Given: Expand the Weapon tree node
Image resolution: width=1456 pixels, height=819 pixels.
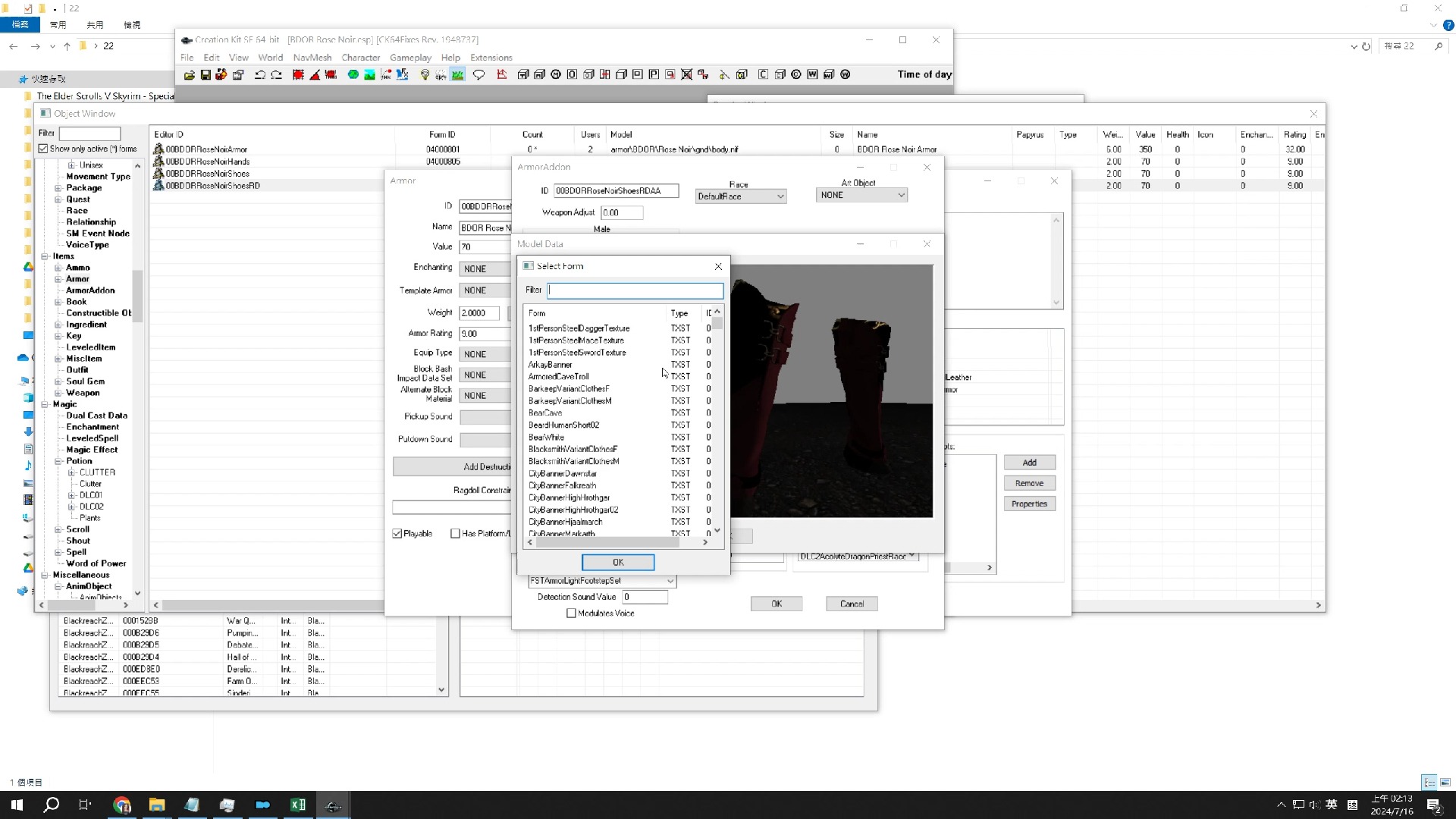Looking at the screenshot, I should [58, 393].
